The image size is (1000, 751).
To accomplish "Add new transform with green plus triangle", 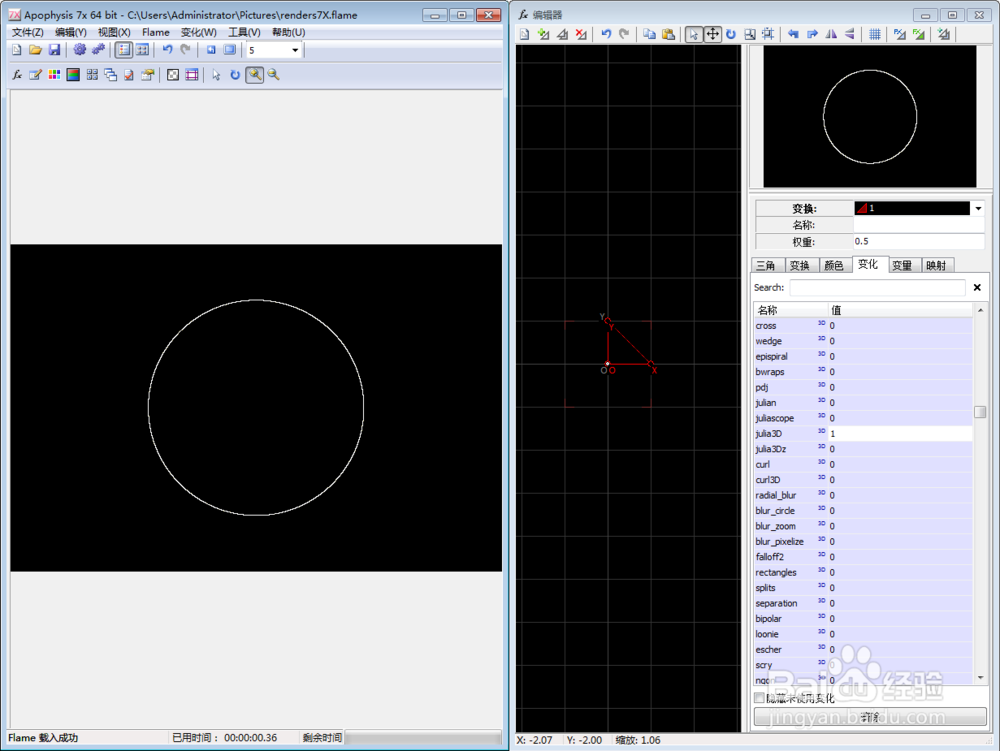I will [543, 34].
